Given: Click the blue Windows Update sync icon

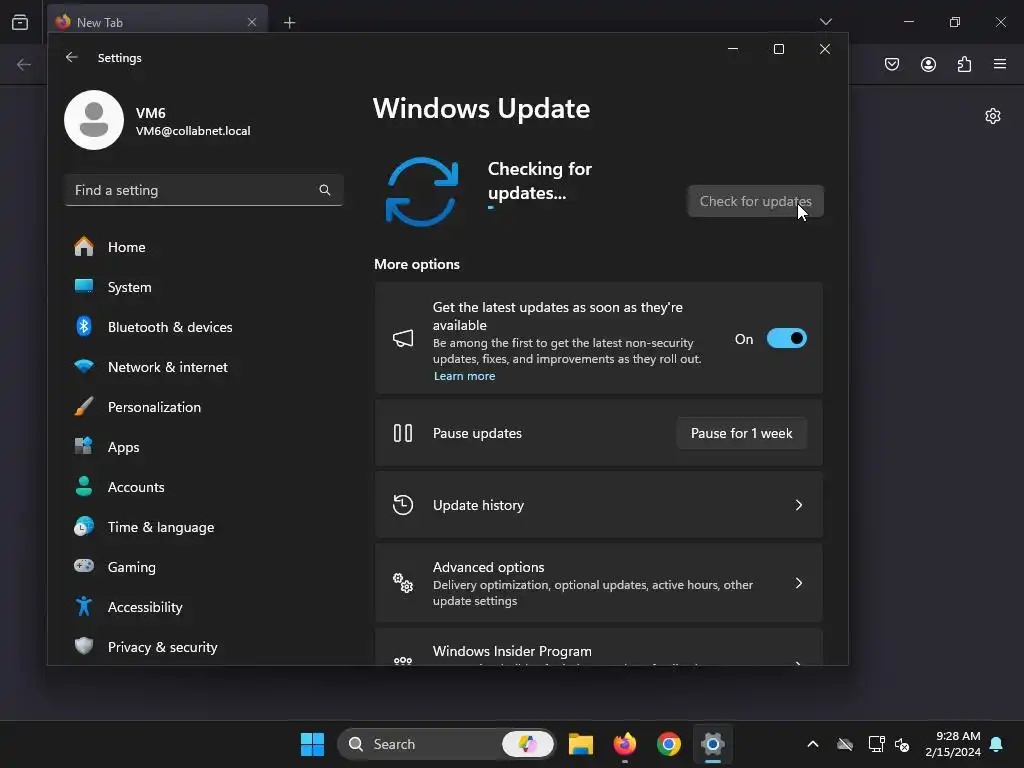Looking at the screenshot, I should point(422,191).
